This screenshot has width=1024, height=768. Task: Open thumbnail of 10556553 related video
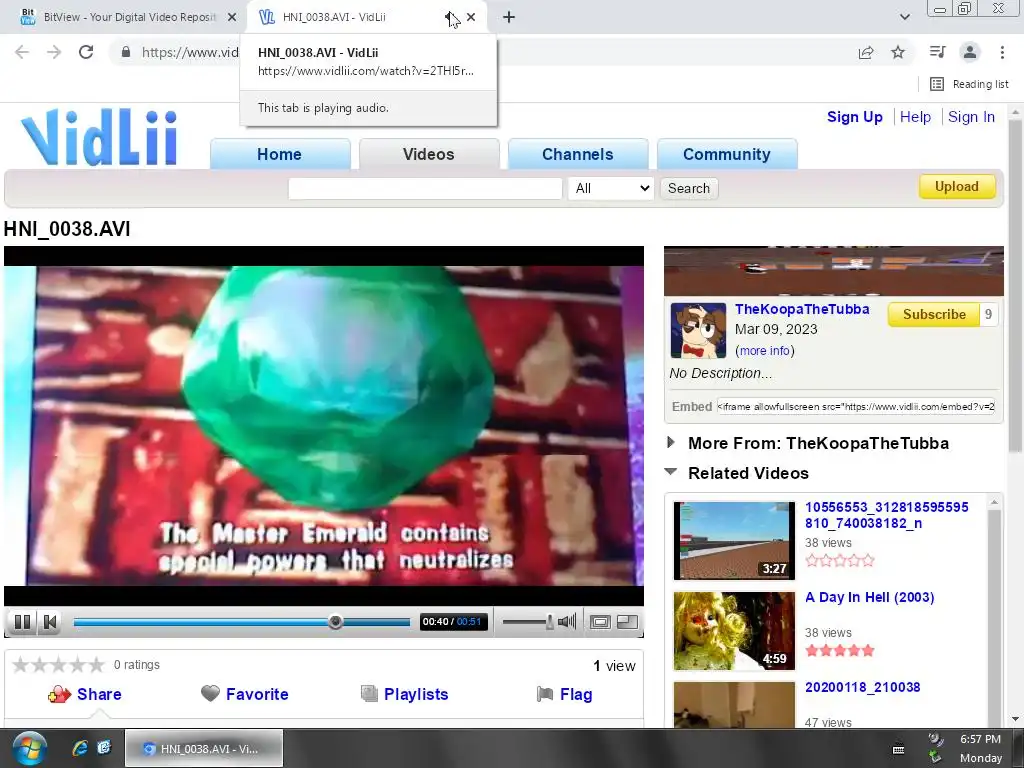pyautogui.click(x=734, y=541)
